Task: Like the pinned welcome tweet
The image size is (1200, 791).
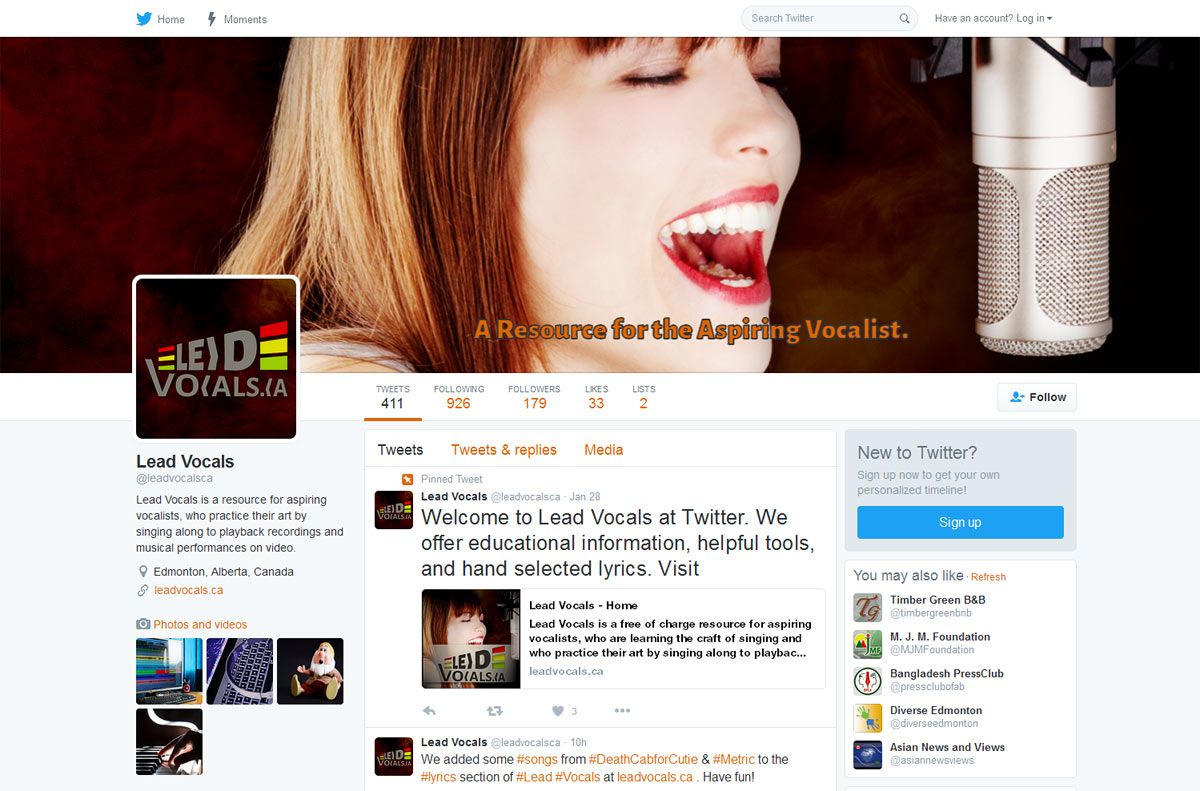Action: pos(558,711)
